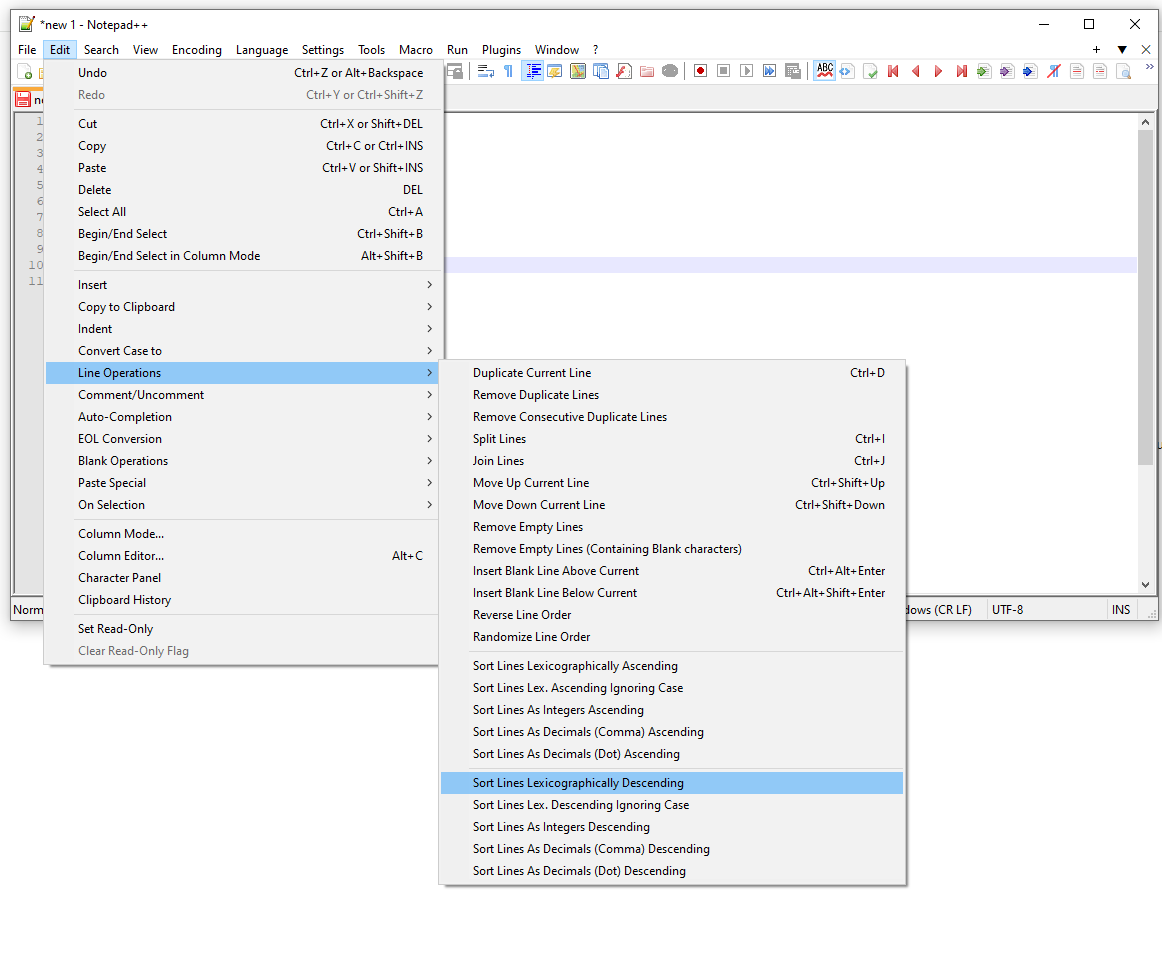The image size is (1162, 955).
Task: Open the User Defined Language icon
Action: coord(555,71)
